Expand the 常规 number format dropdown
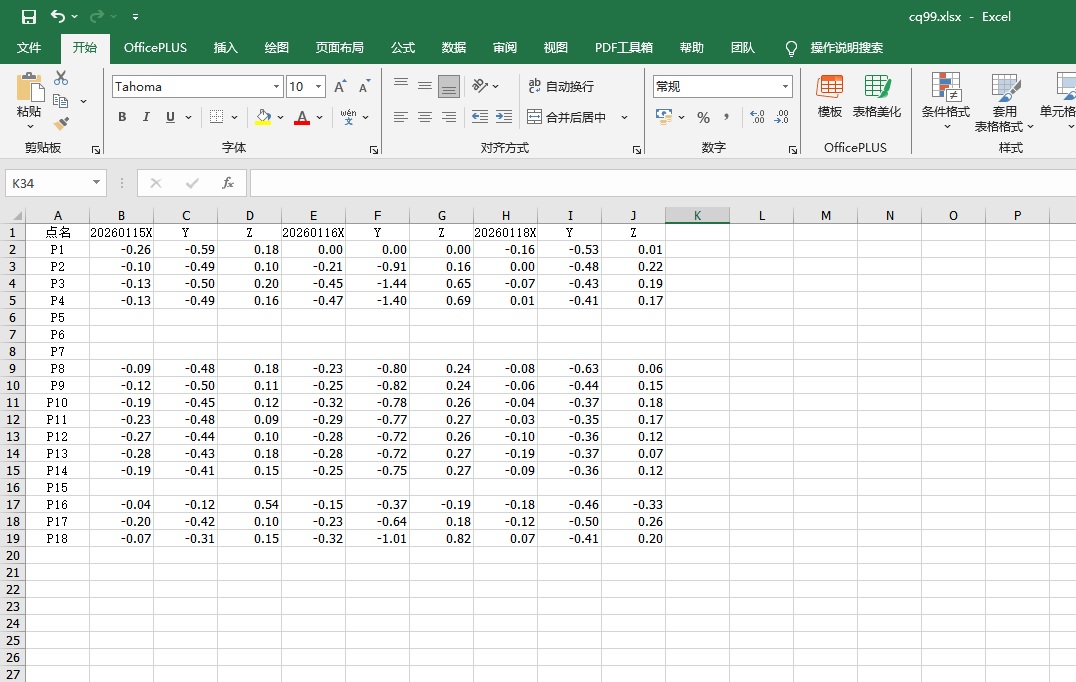Image resolution: width=1076 pixels, height=682 pixels. point(785,87)
